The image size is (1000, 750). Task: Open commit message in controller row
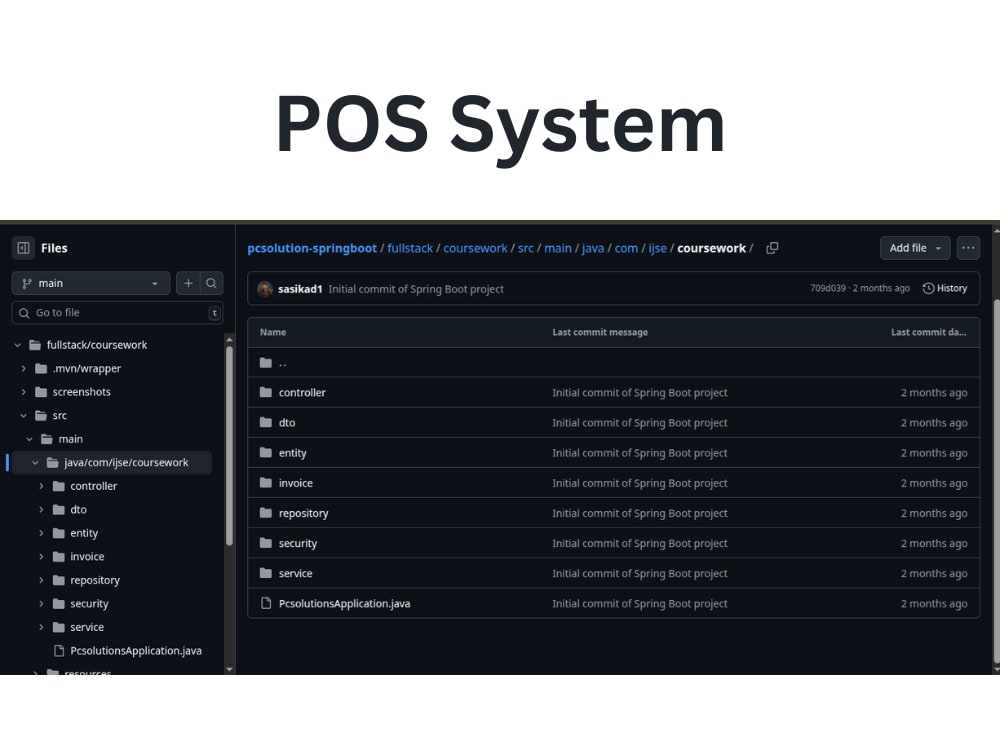coord(640,393)
